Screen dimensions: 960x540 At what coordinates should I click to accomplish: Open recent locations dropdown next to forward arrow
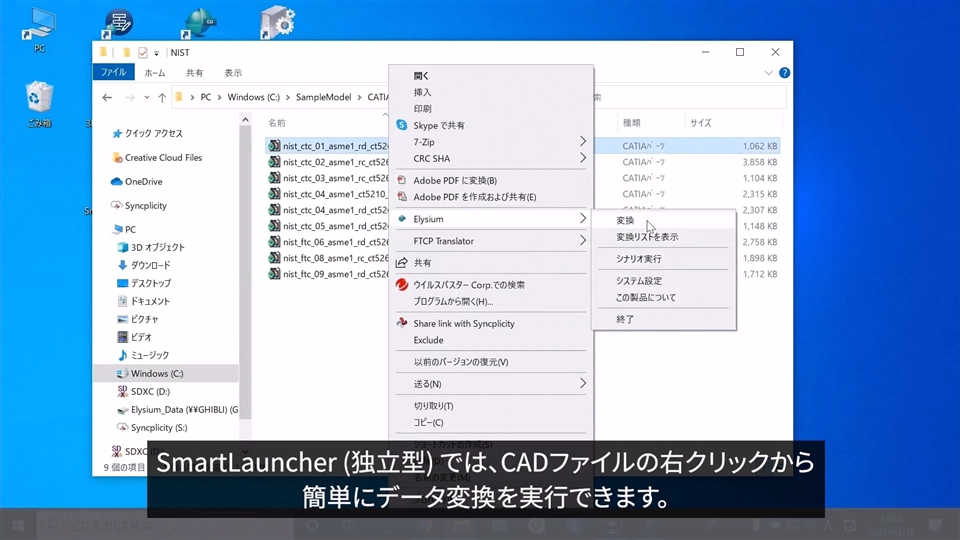tap(147, 97)
